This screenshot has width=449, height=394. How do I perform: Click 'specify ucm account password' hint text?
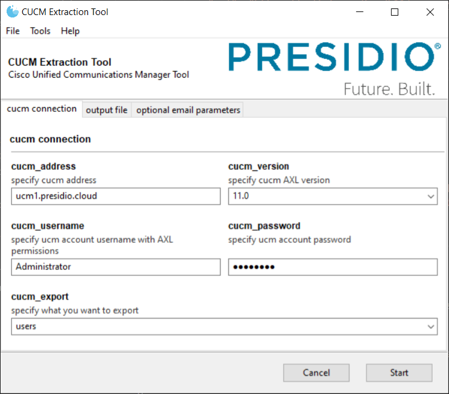[290, 240]
